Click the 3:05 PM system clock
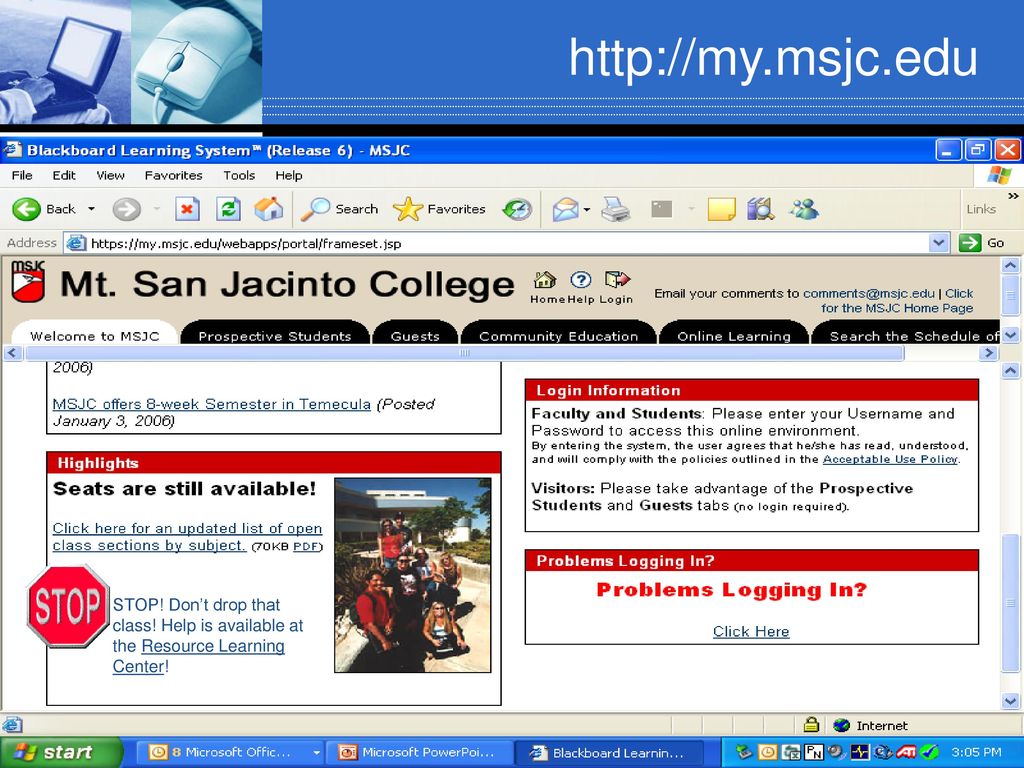This screenshot has height=768, width=1024. point(976,752)
